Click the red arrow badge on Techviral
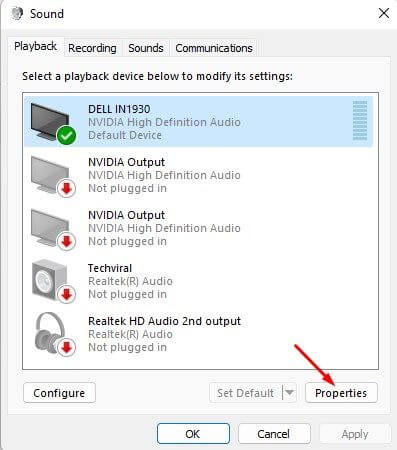This screenshot has width=397, height=450. point(67,294)
